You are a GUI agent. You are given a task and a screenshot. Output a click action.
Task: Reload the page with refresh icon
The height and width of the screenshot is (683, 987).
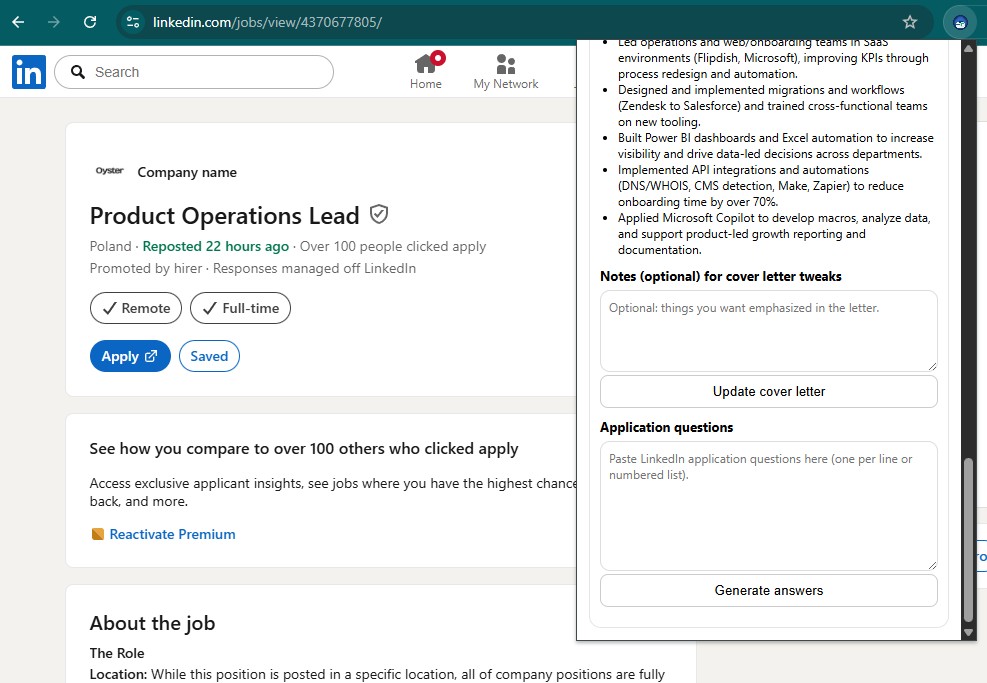(90, 22)
